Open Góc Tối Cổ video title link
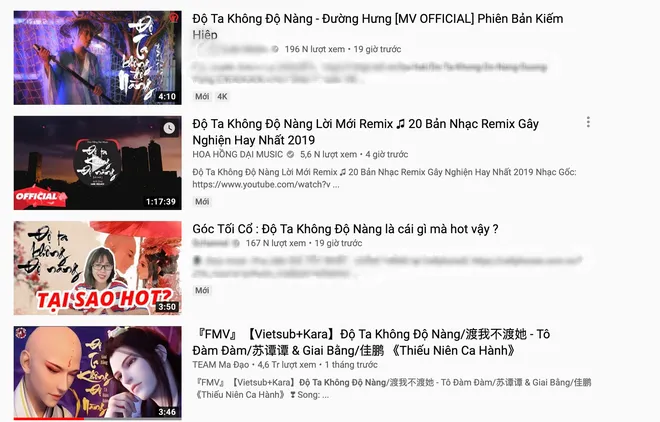Viewport: 660px width, 422px height. point(345,229)
